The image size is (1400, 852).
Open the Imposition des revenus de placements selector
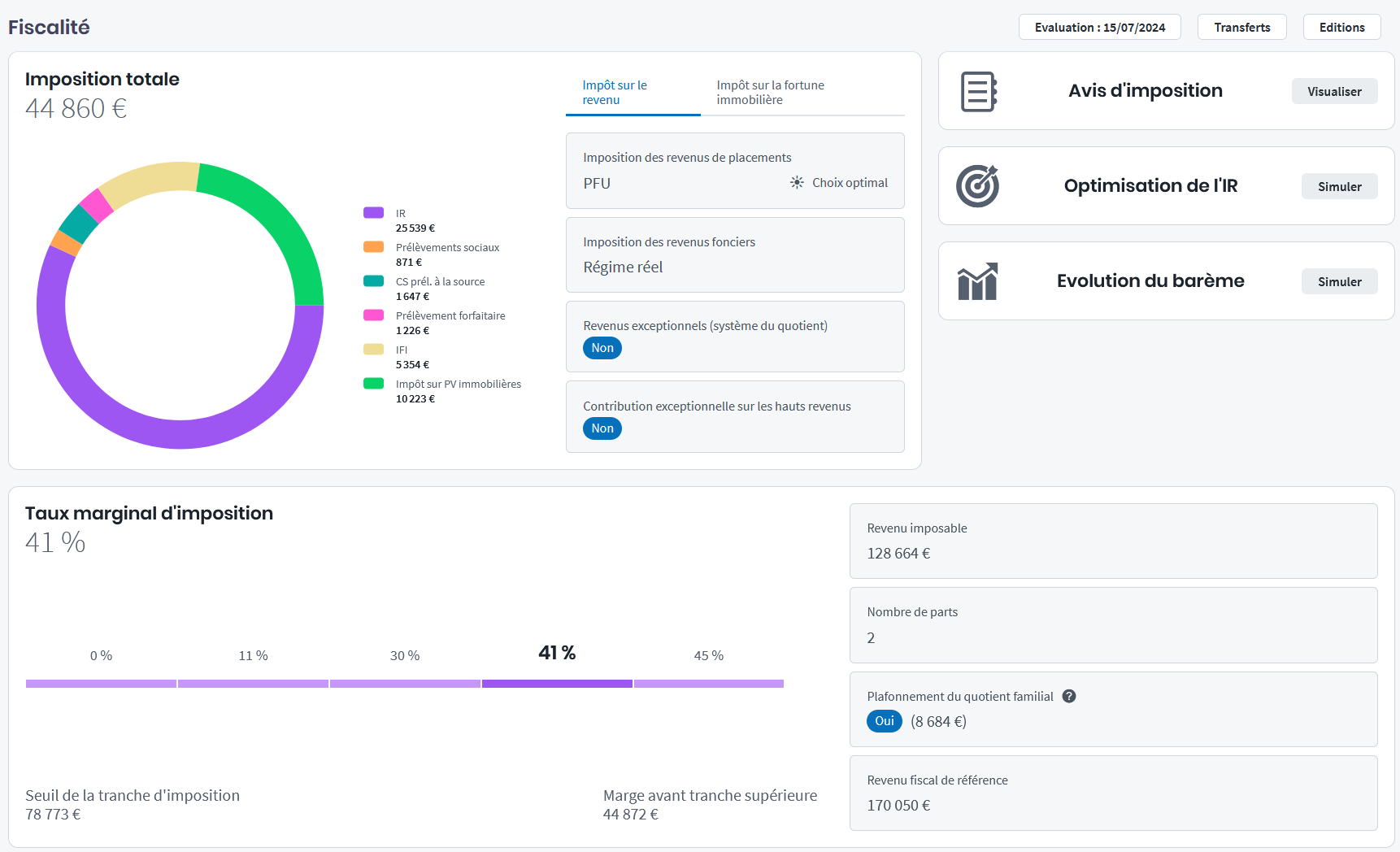735,171
